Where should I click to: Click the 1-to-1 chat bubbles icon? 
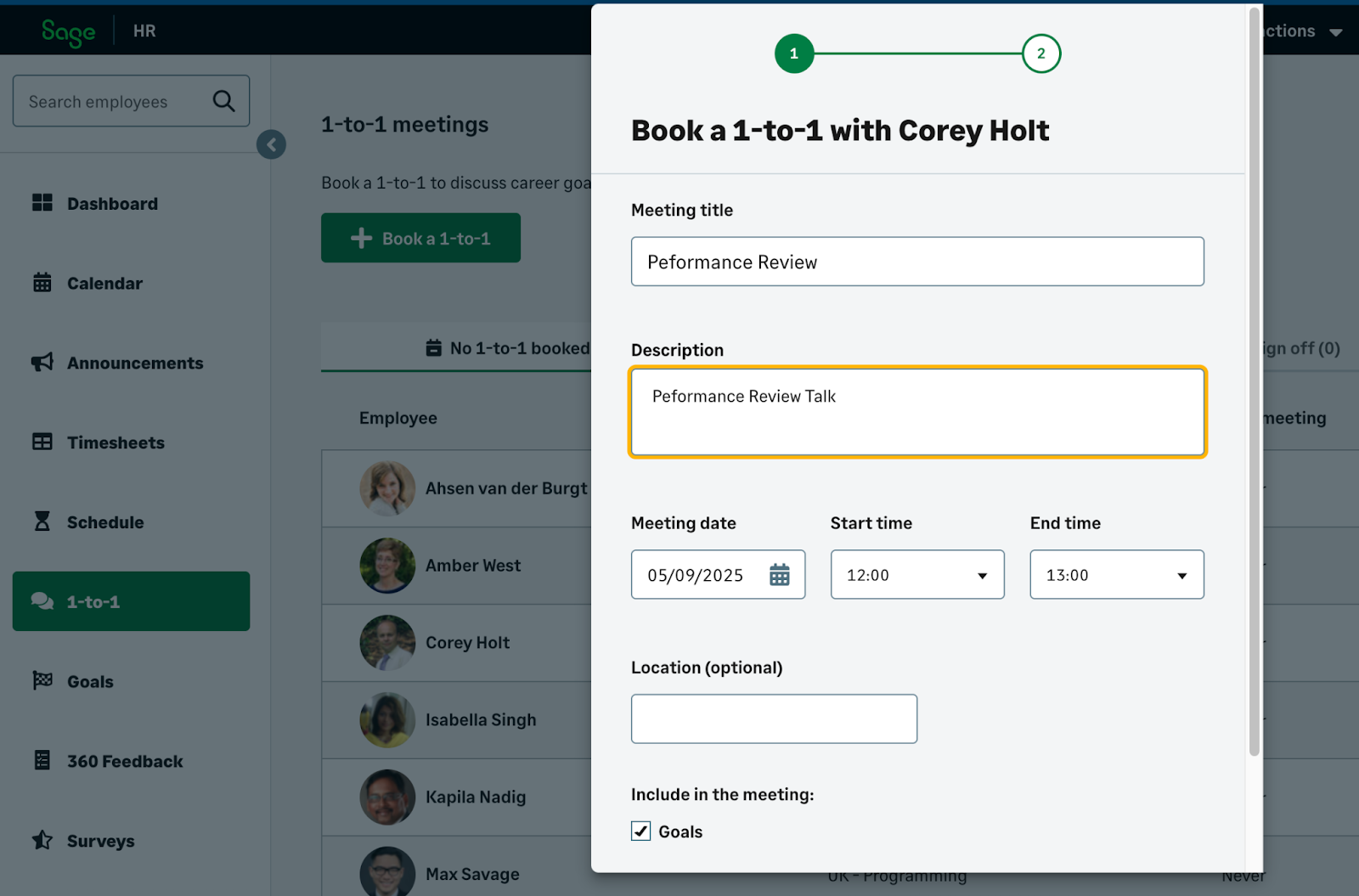pyautogui.click(x=42, y=601)
